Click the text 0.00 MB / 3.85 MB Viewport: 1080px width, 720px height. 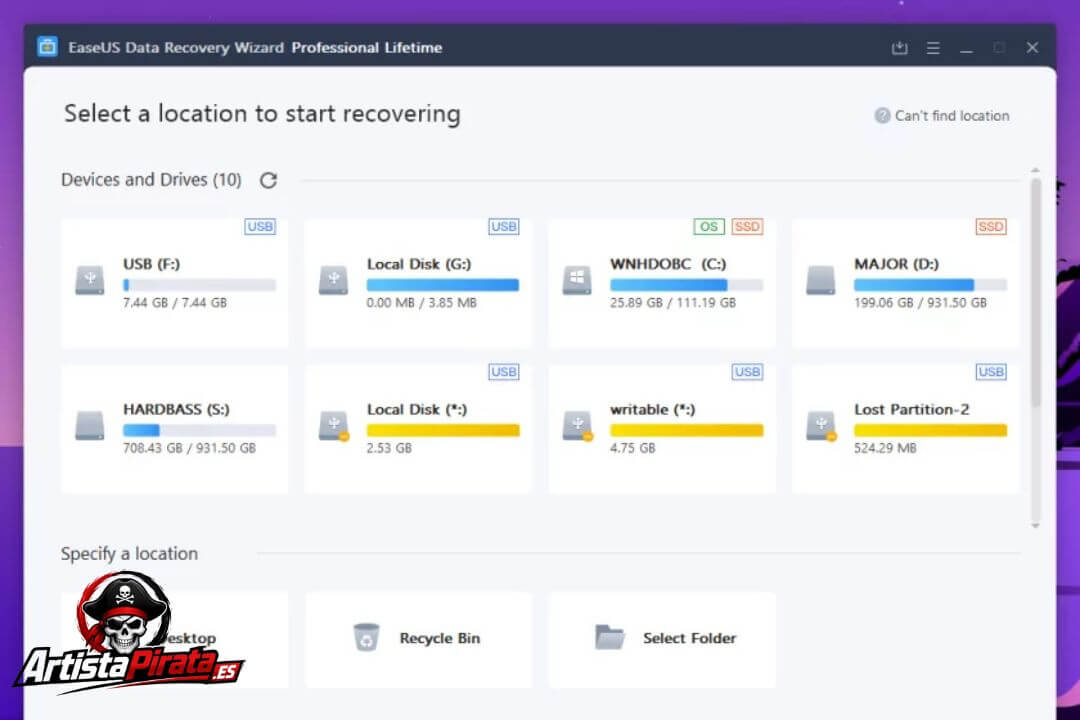pyautogui.click(x=422, y=302)
